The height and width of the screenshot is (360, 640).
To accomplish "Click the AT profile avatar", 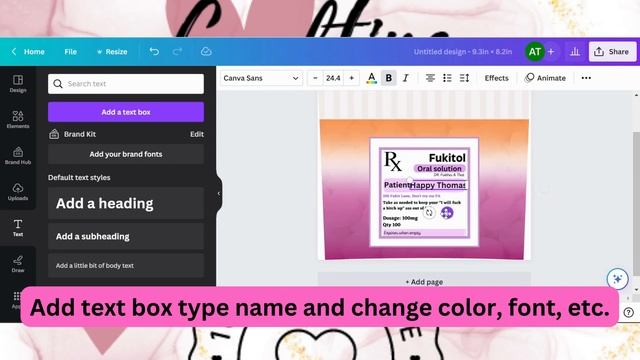I will 535,52.
